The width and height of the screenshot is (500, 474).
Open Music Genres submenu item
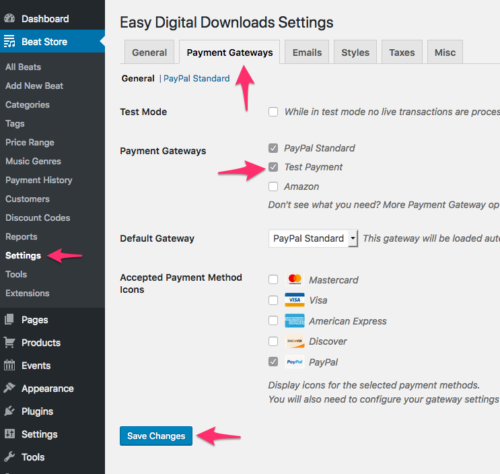click(x=33, y=161)
